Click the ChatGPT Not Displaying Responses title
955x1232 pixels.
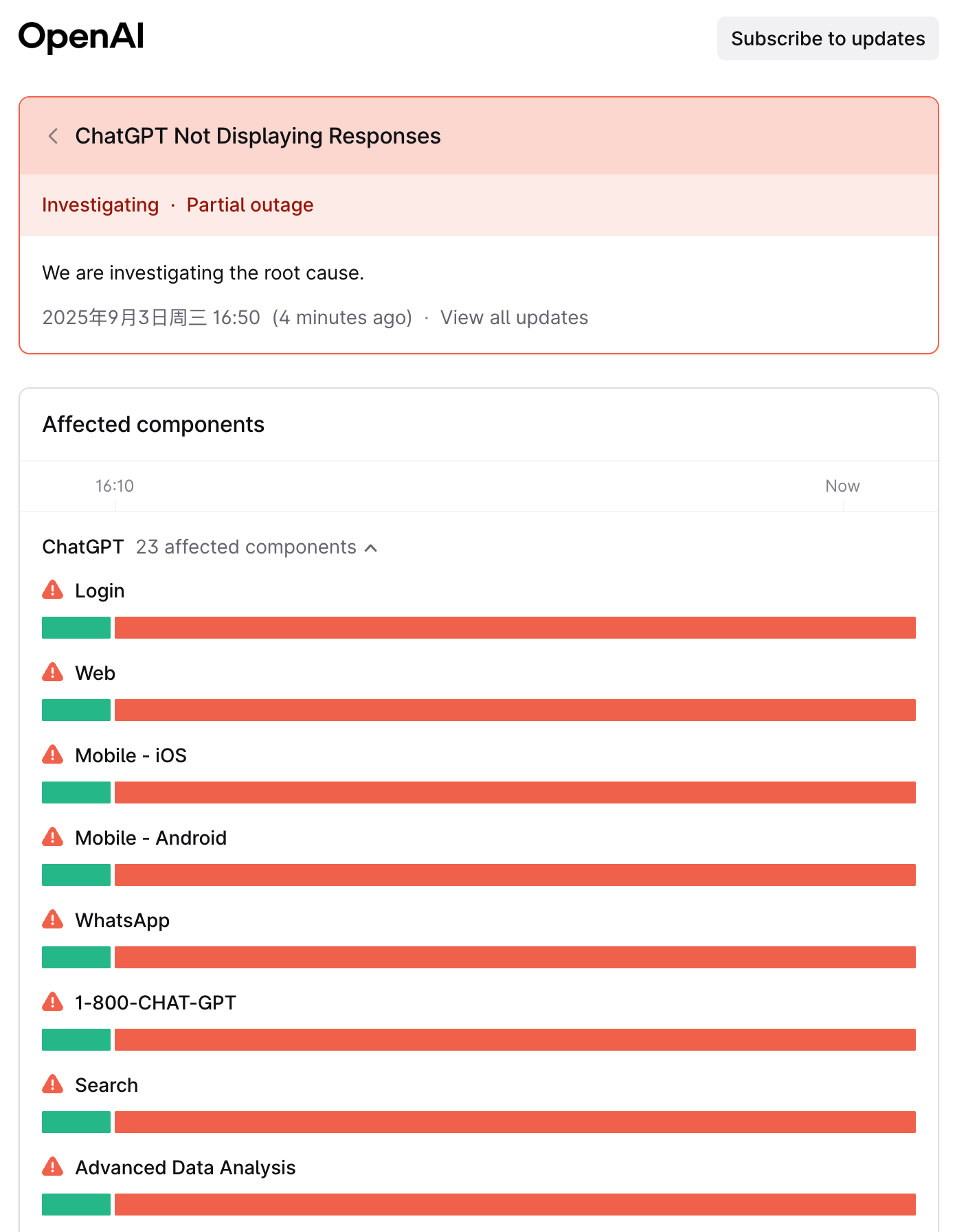pyautogui.click(x=258, y=136)
